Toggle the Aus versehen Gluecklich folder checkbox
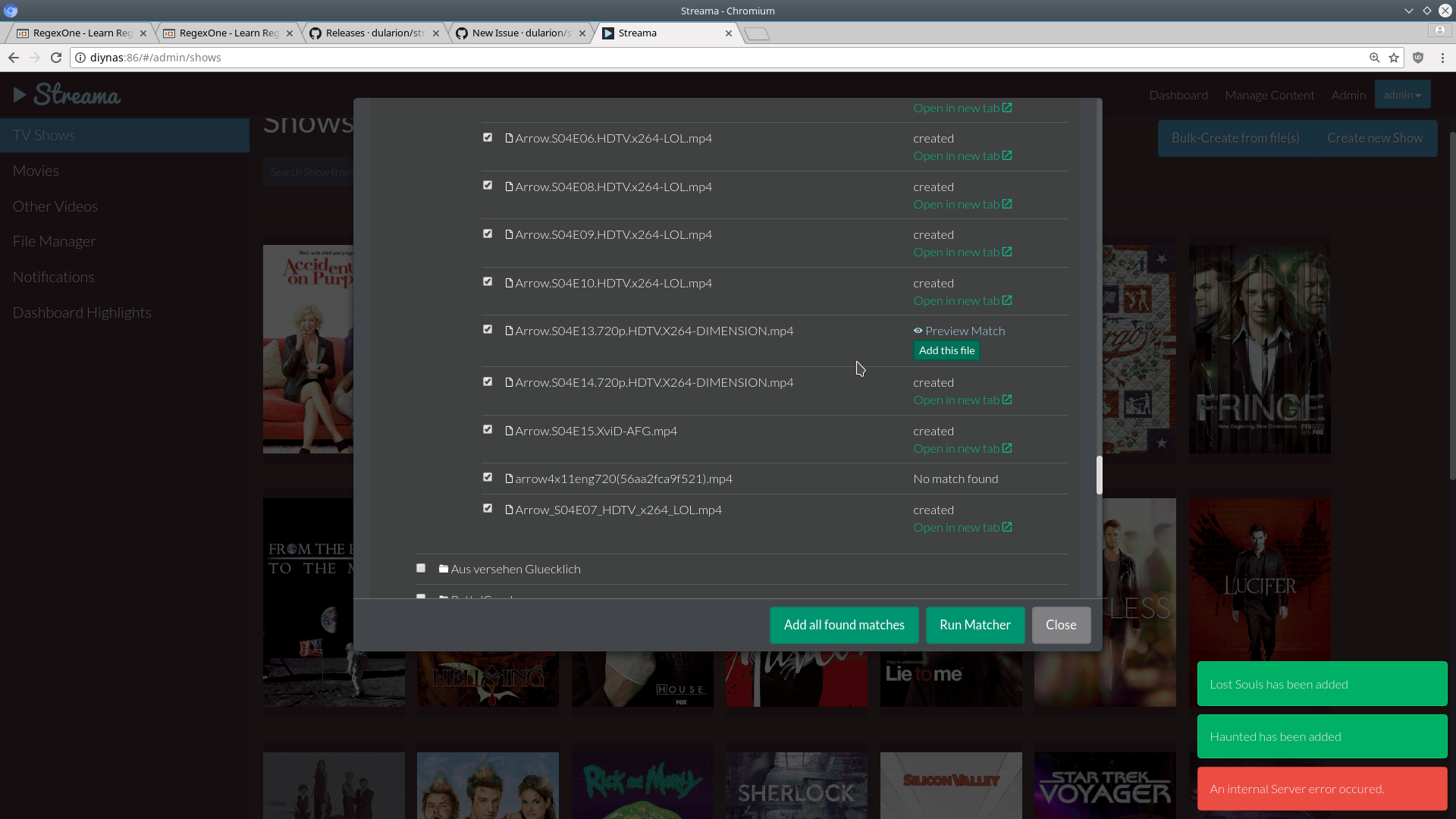Viewport: 1456px width, 819px height. 421,567
